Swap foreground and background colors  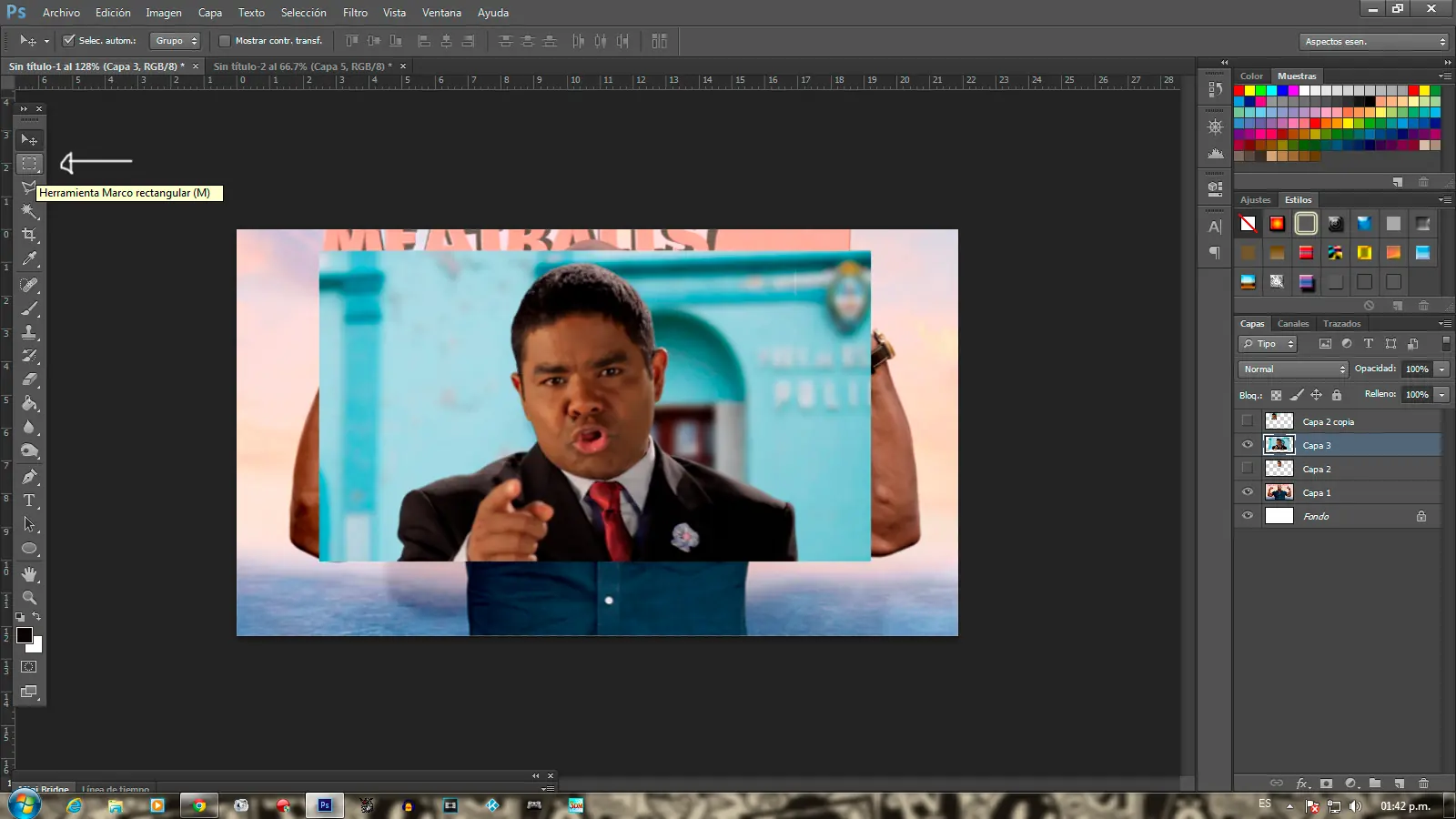[36, 617]
